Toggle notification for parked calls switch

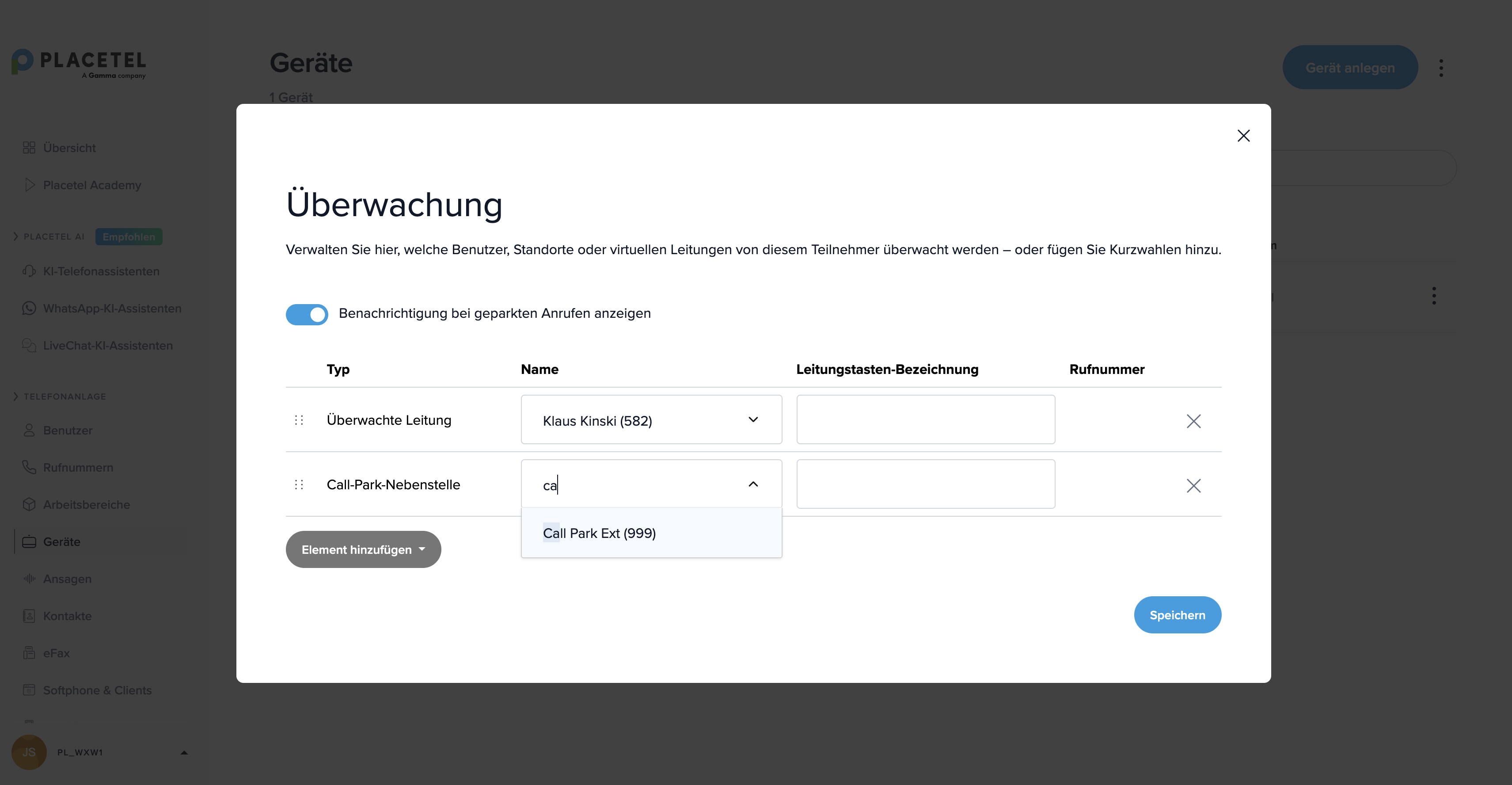pos(306,314)
